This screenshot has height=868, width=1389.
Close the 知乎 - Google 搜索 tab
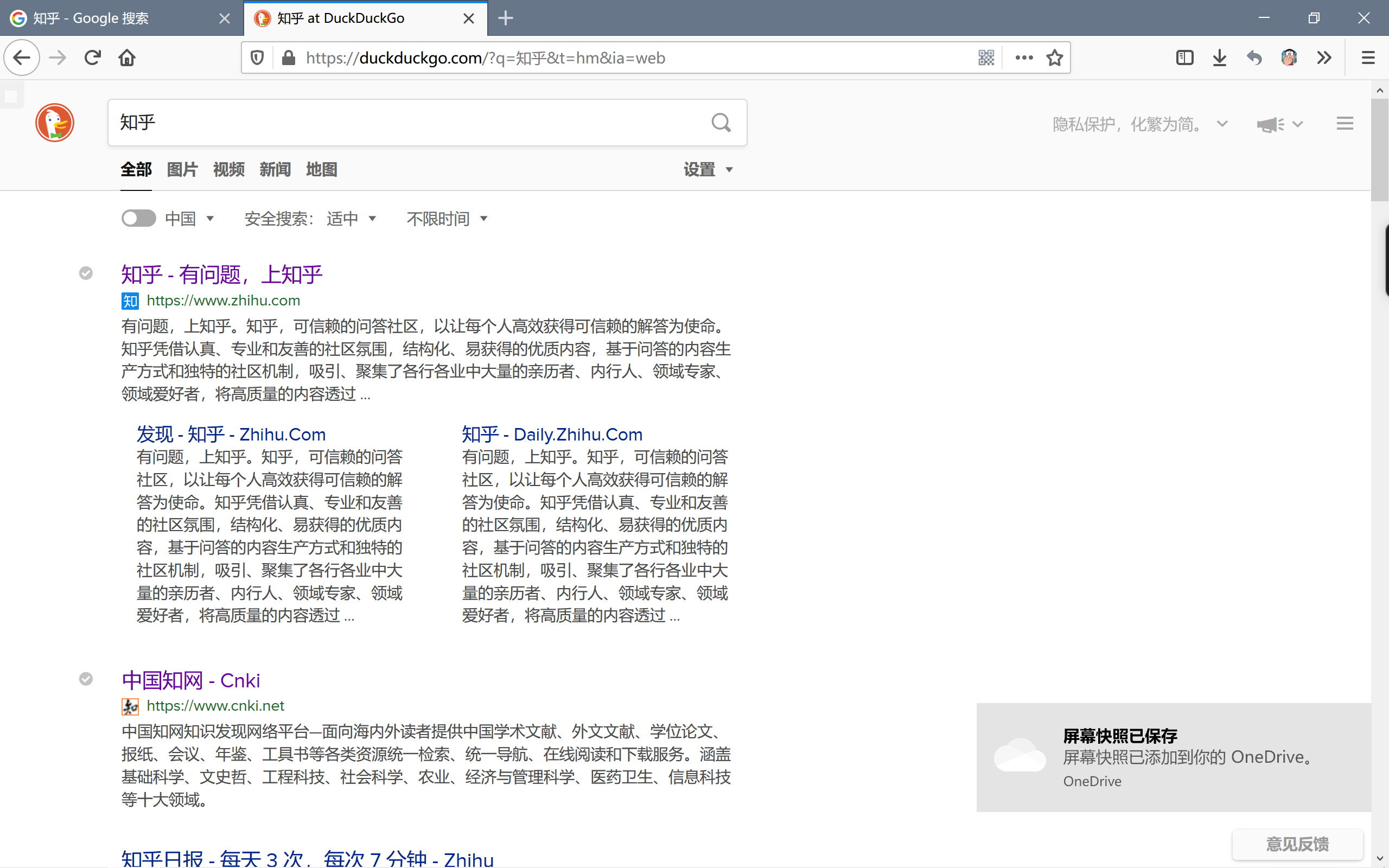[x=225, y=18]
